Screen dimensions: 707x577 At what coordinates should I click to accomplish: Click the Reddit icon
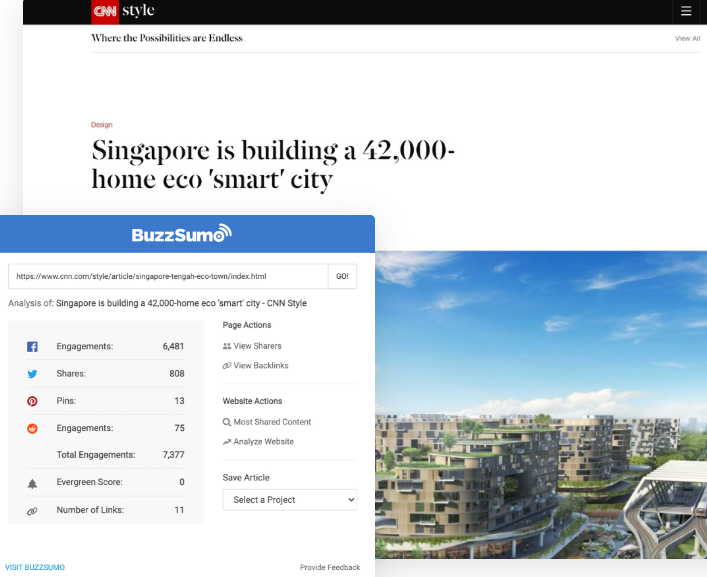(x=32, y=428)
